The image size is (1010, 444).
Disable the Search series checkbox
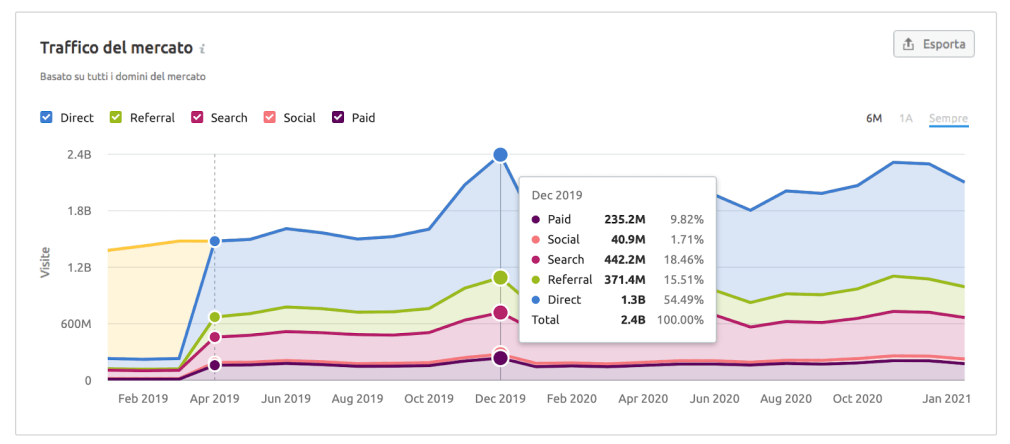197,118
